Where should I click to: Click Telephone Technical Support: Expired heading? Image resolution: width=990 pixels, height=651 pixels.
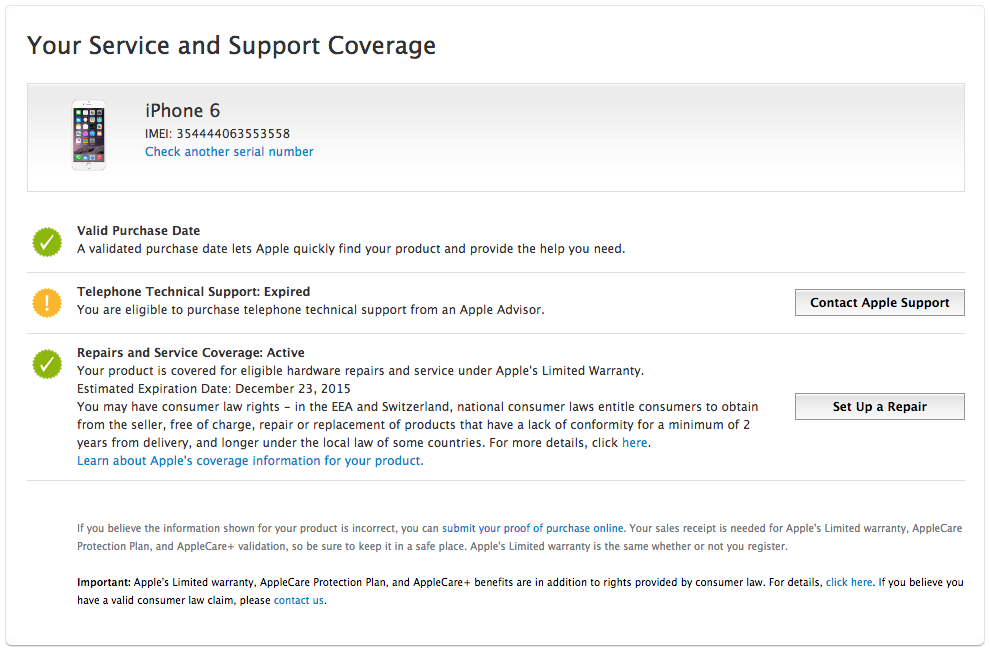[193, 292]
